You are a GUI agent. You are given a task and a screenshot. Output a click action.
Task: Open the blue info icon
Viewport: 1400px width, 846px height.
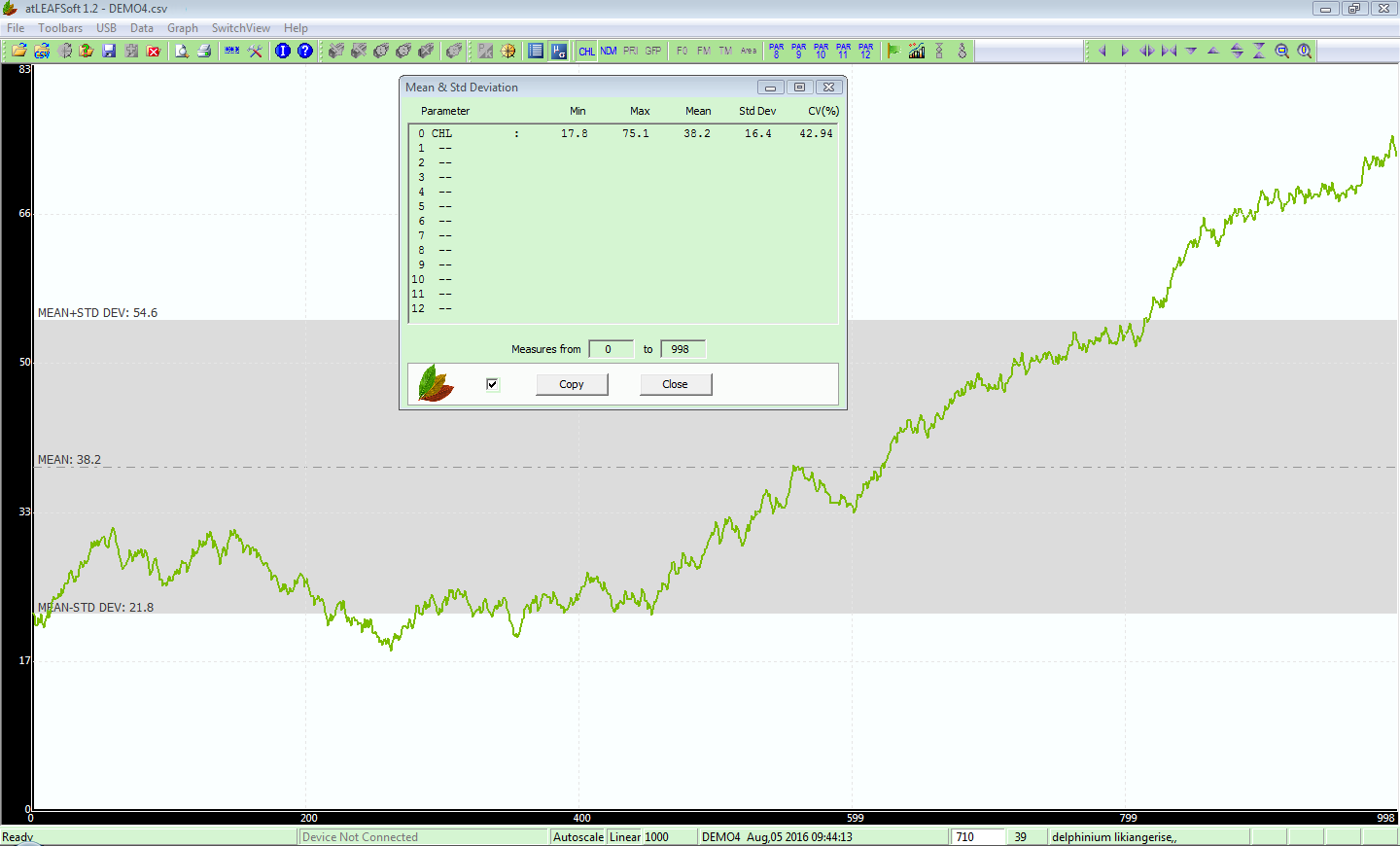(x=283, y=51)
